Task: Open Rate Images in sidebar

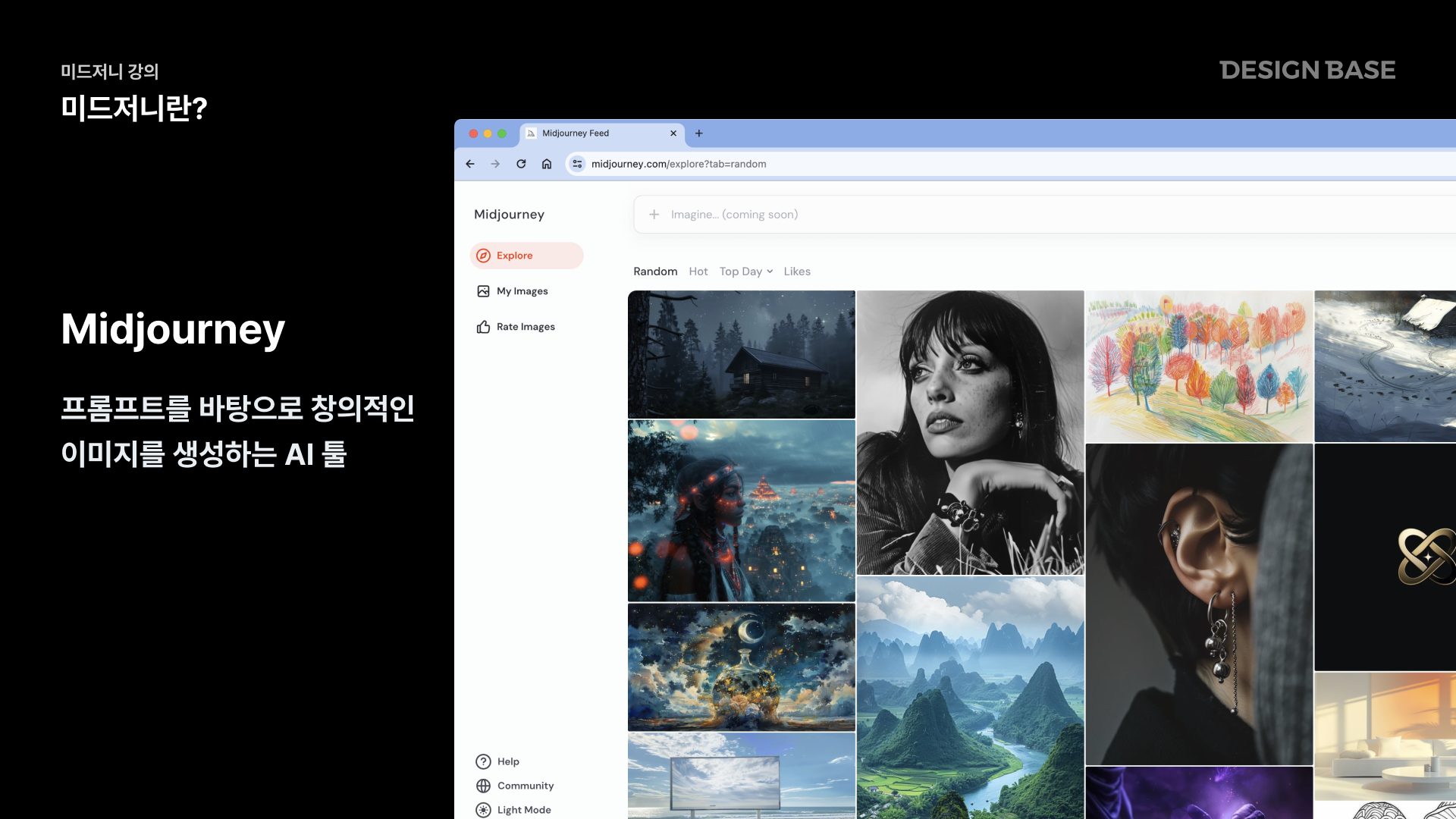Action: (526, 327)
